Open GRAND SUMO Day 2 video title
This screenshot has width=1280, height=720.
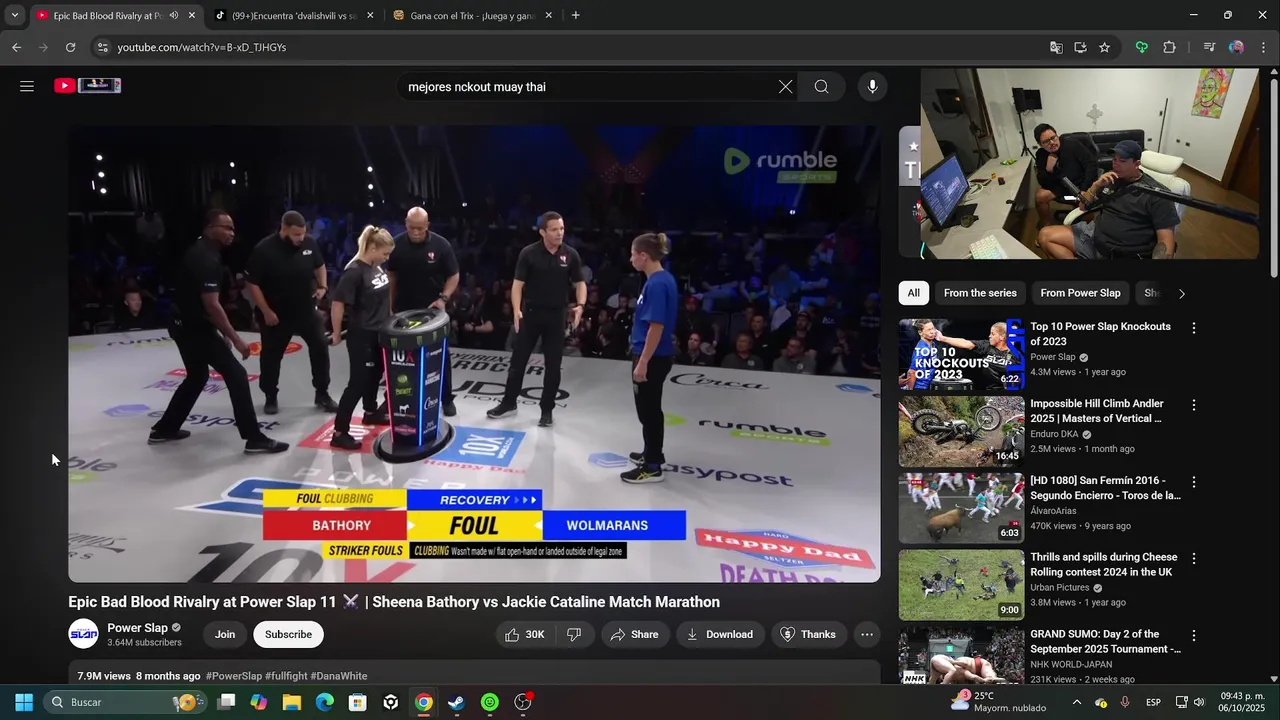pyautogui.click(x=1105, y=642)
